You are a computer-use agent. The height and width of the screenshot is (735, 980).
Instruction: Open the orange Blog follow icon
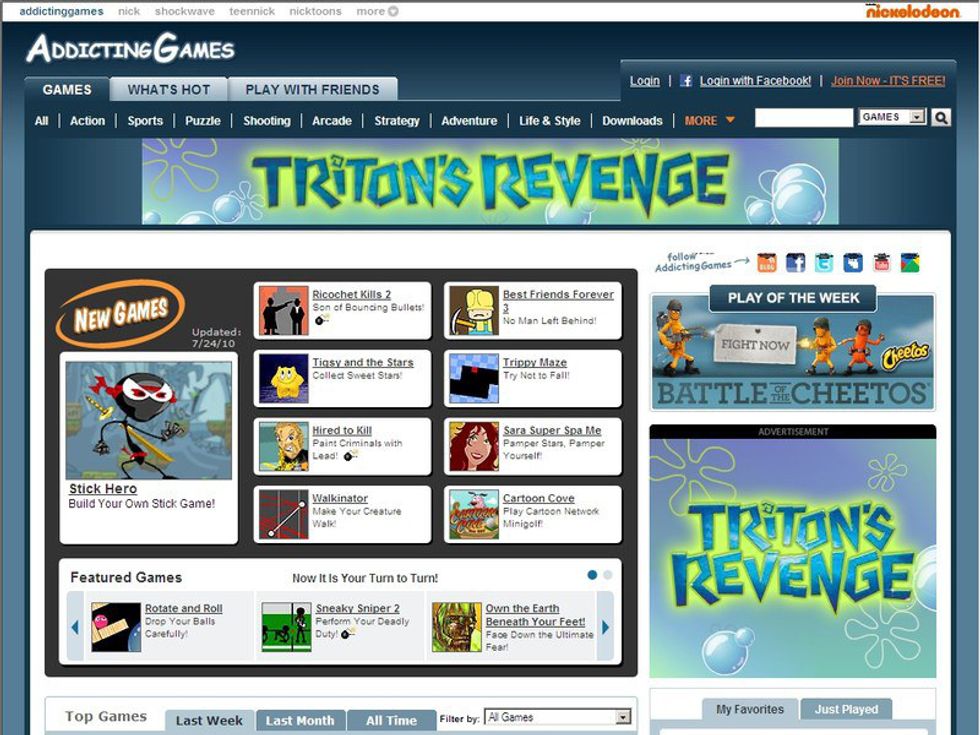pos(767,263)
